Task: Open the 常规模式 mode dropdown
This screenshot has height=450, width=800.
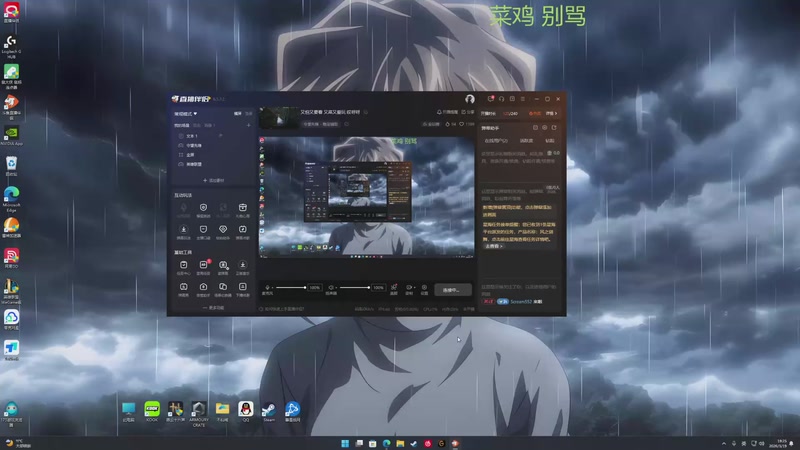Action: click(x=186, y=113)
